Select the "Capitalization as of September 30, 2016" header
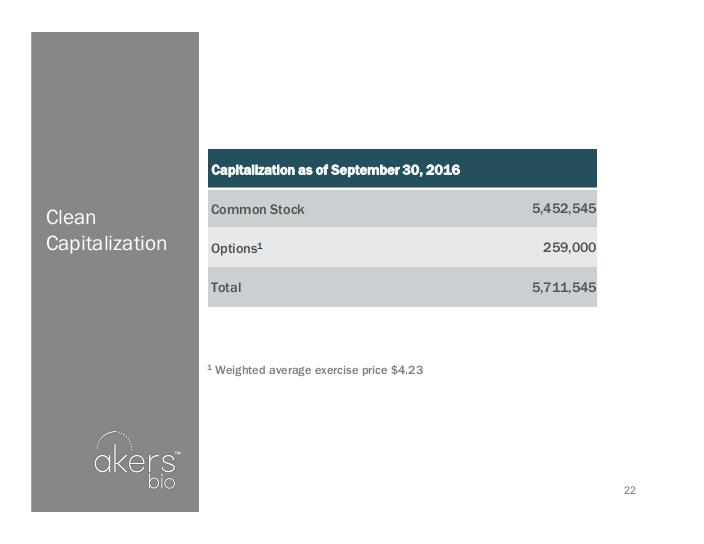The height and width of the screenshot is (544, 704). click(335, 170)
